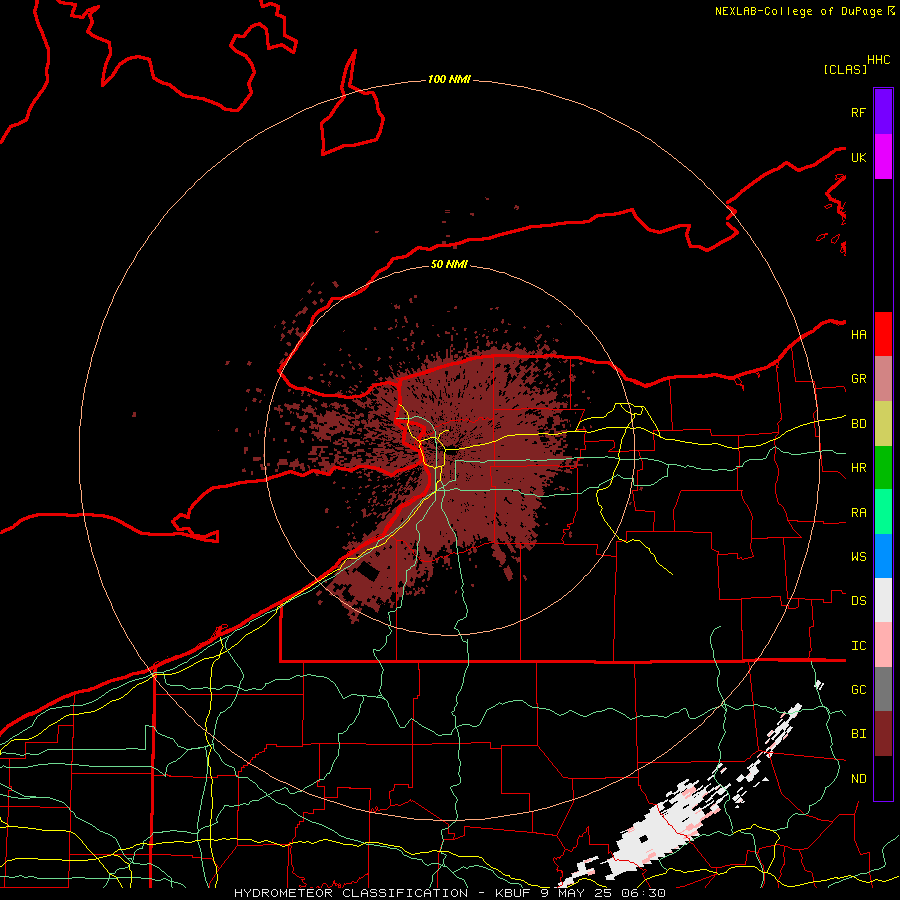Click the black ND legend swatch
This screenshot has height=900, width=900.
pos(883,778)
